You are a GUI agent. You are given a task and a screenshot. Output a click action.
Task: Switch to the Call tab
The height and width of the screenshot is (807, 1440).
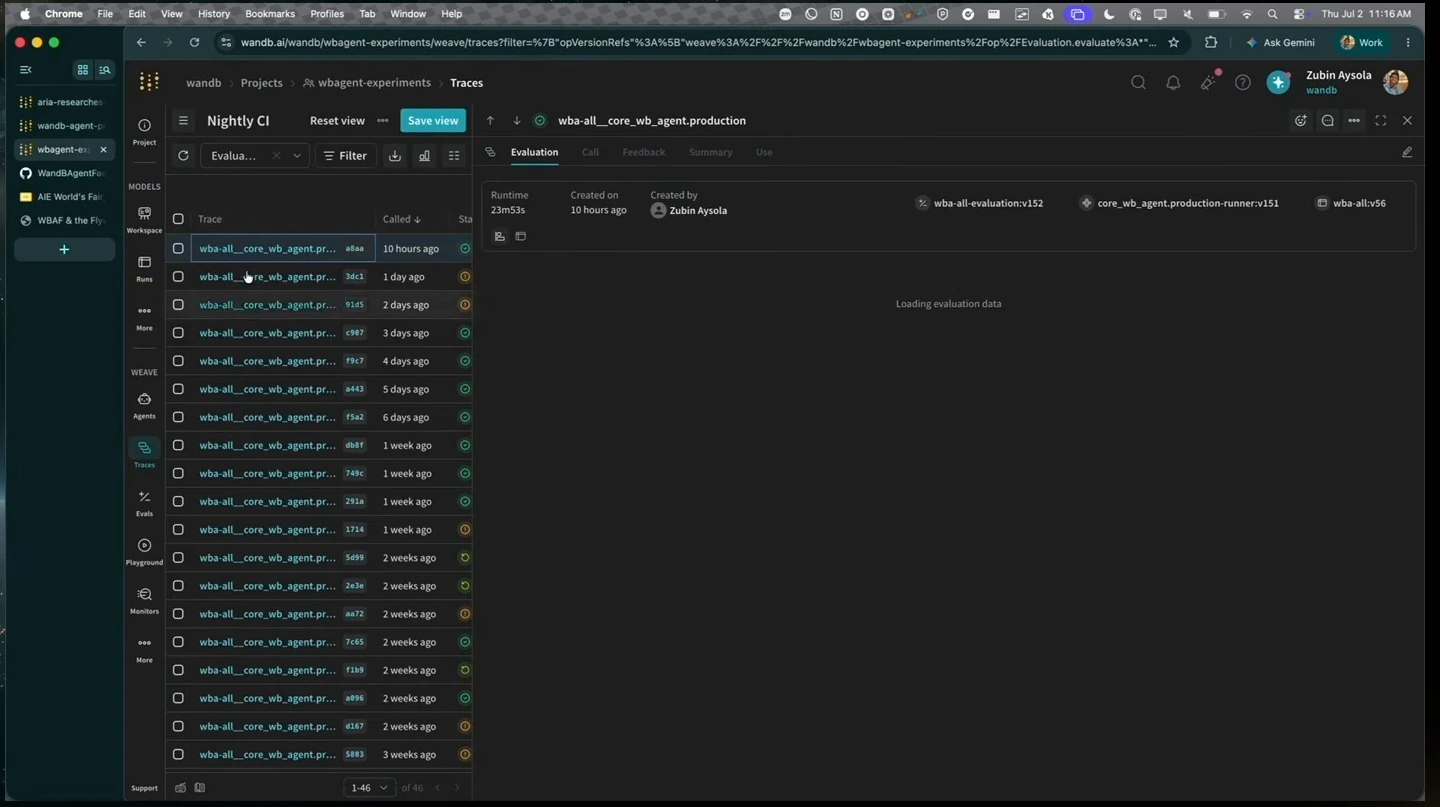[x=590, y=152]
